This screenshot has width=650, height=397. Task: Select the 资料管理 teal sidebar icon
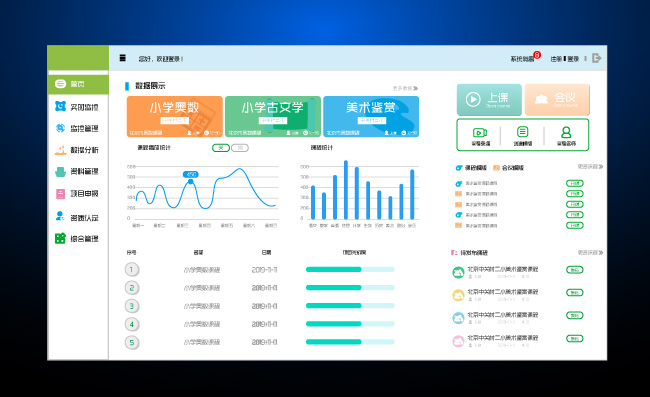coord(61,172)
